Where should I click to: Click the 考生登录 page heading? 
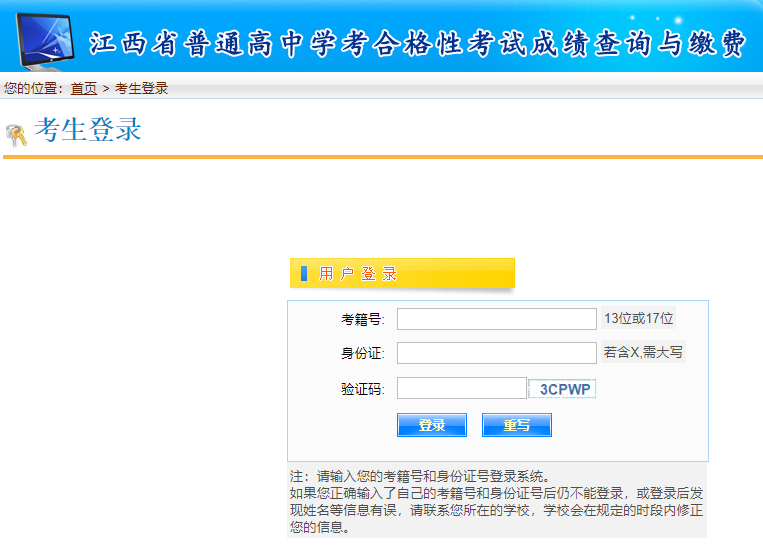pos(88,130)
